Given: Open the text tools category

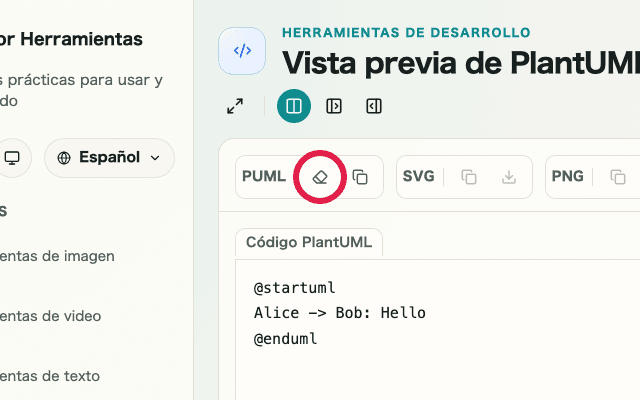Looking at the screenshot, I should [x=50, y=376].
